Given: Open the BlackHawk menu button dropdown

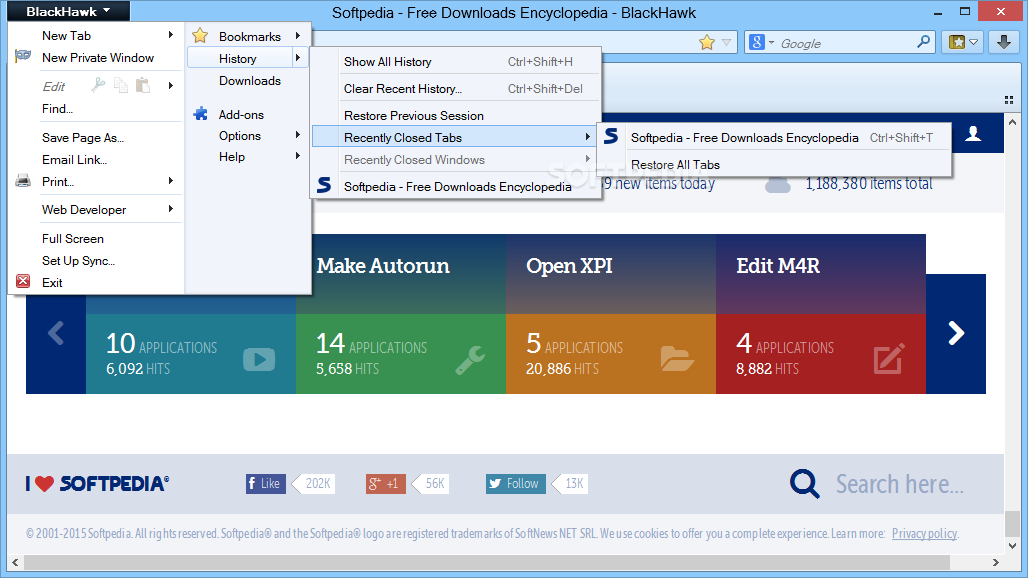Looking at the screenshot, I should [x=68, y=11].
